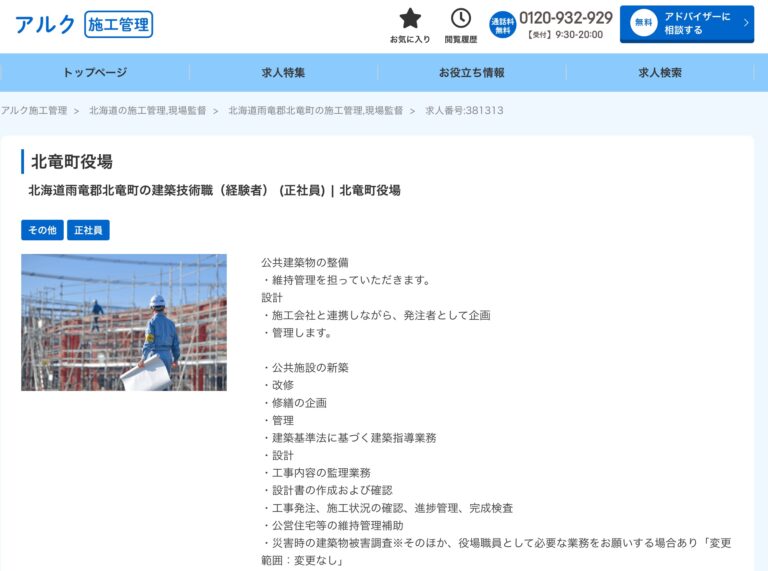The height and width of the screenshot is (571, 768).
Task: Click the 正社員 employment tag
Action: [88, 230]
